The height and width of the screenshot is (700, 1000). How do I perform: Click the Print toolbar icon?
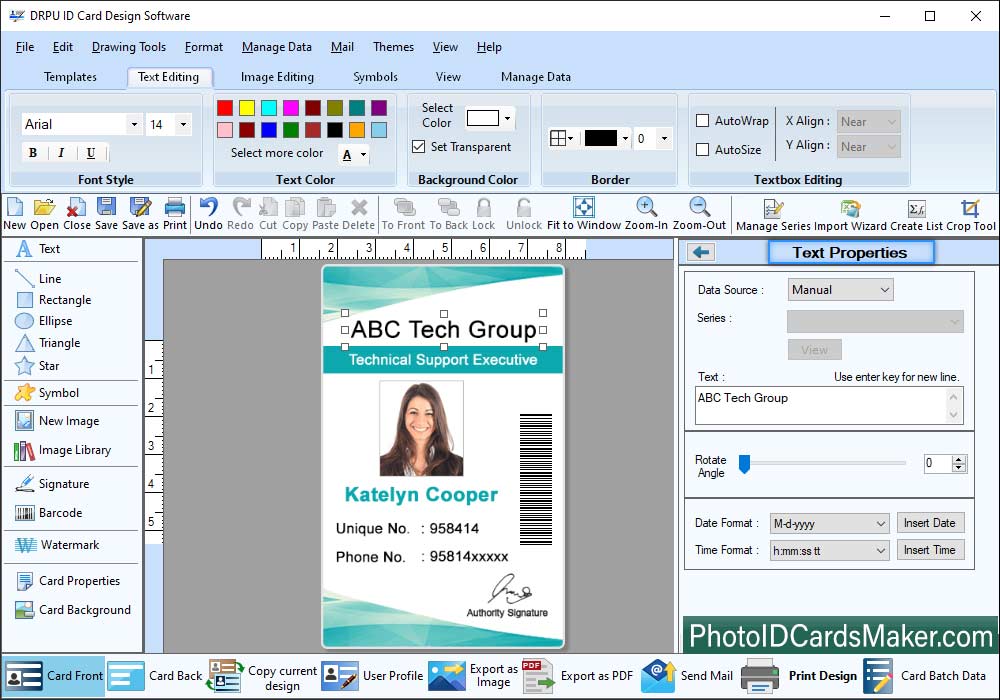point(175,207)
